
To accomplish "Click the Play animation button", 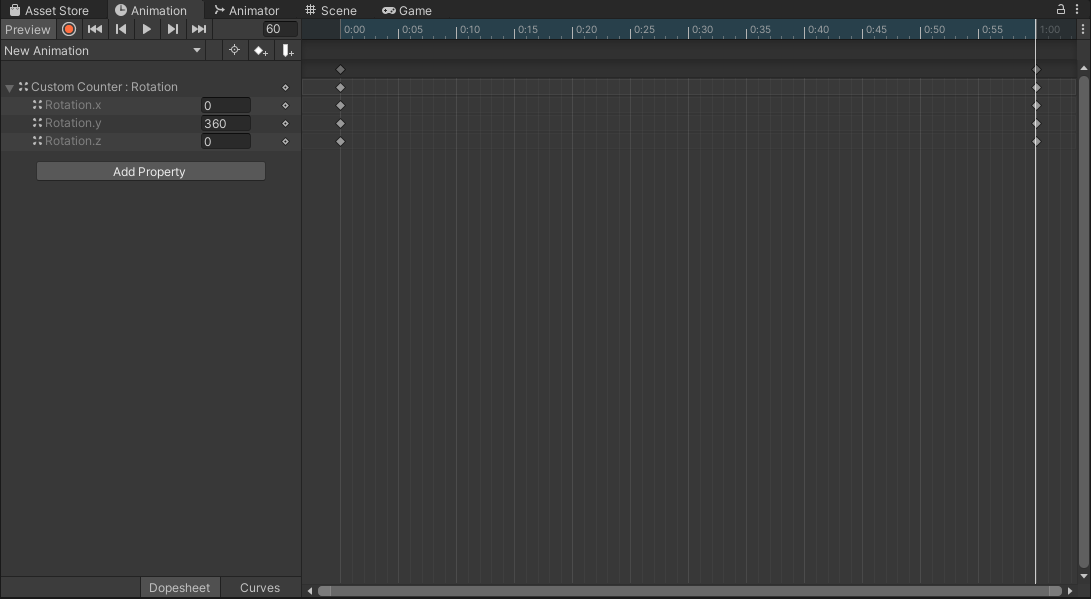I will tap(146, 29).
